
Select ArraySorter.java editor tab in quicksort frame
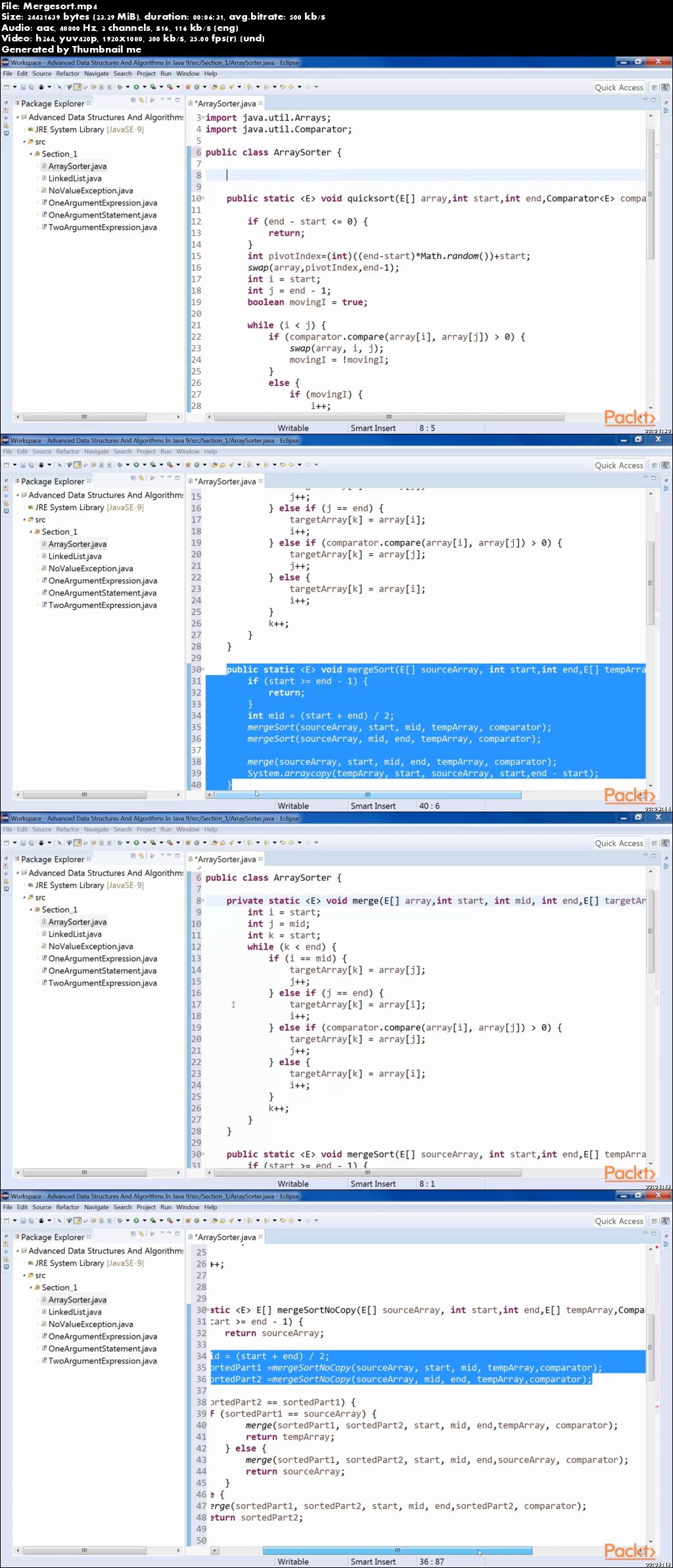coord(225,104)
